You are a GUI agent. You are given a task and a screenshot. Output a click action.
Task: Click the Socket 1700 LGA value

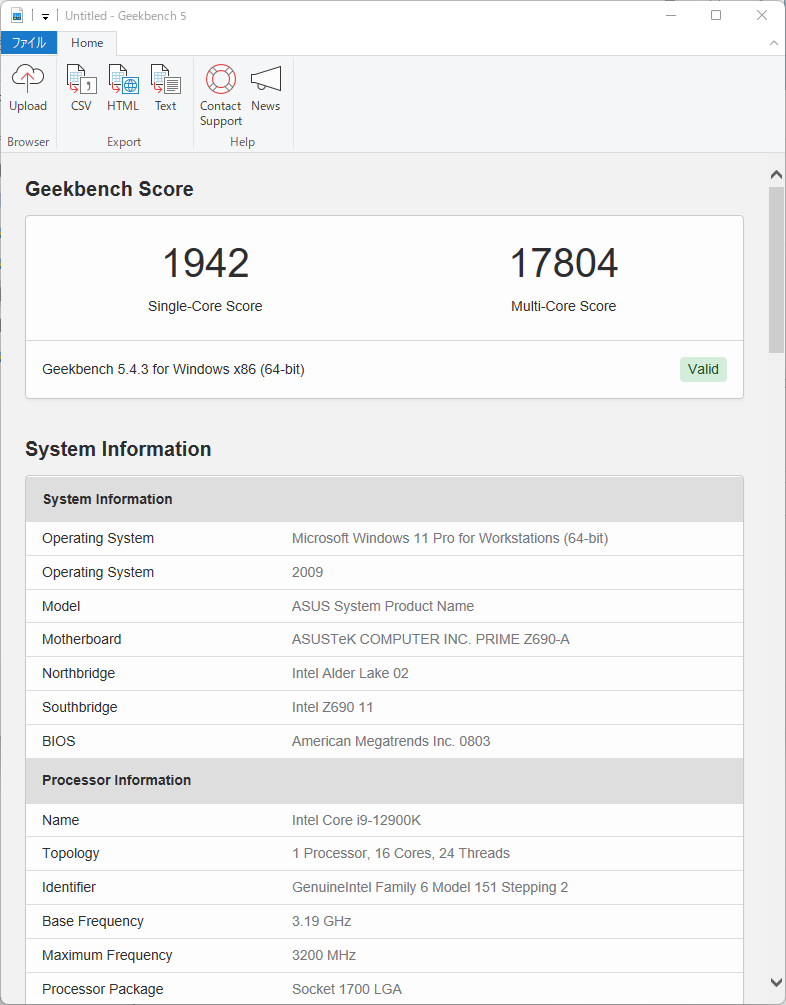coord(347,989)
